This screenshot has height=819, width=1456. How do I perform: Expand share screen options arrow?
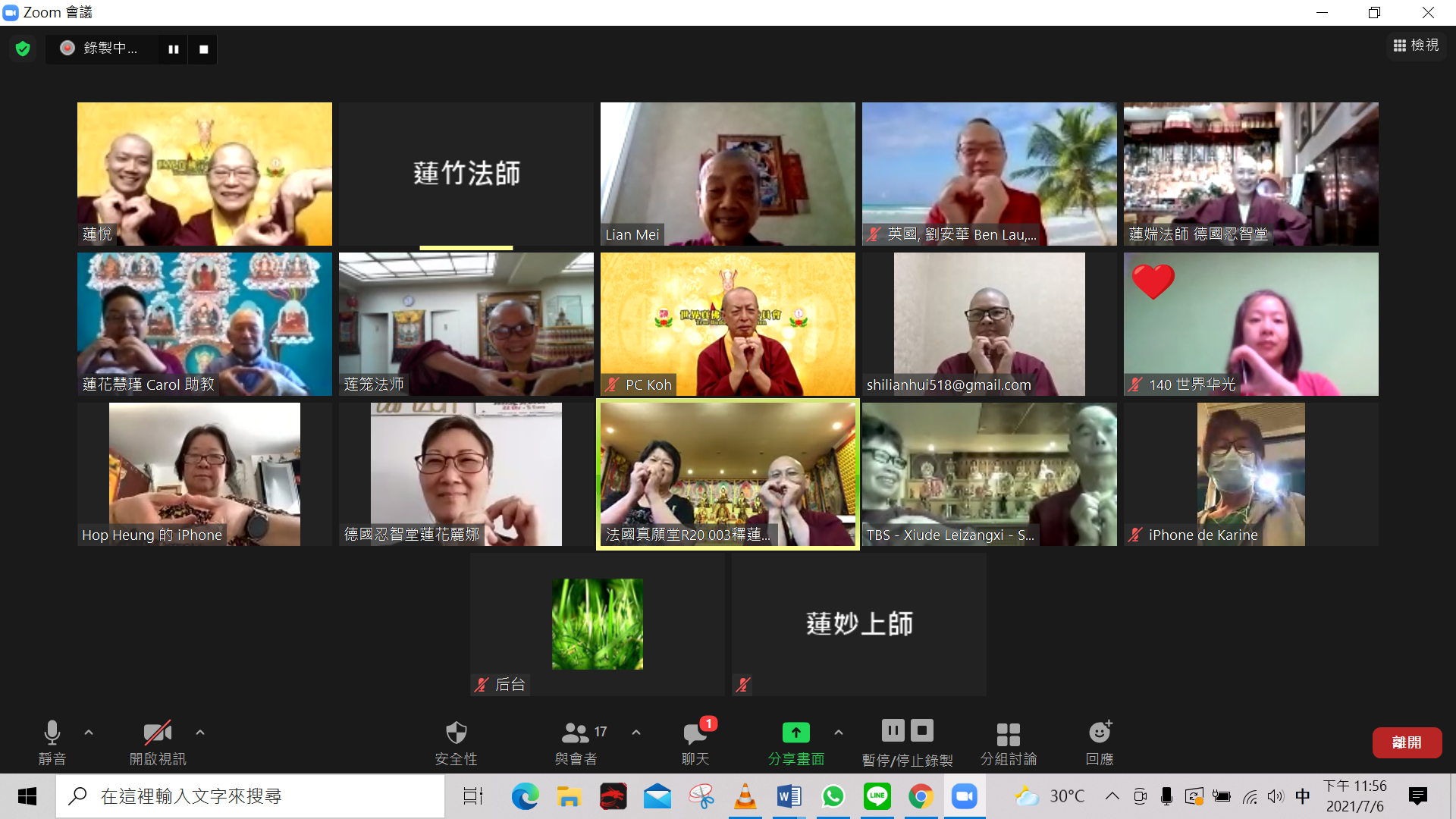838,733
